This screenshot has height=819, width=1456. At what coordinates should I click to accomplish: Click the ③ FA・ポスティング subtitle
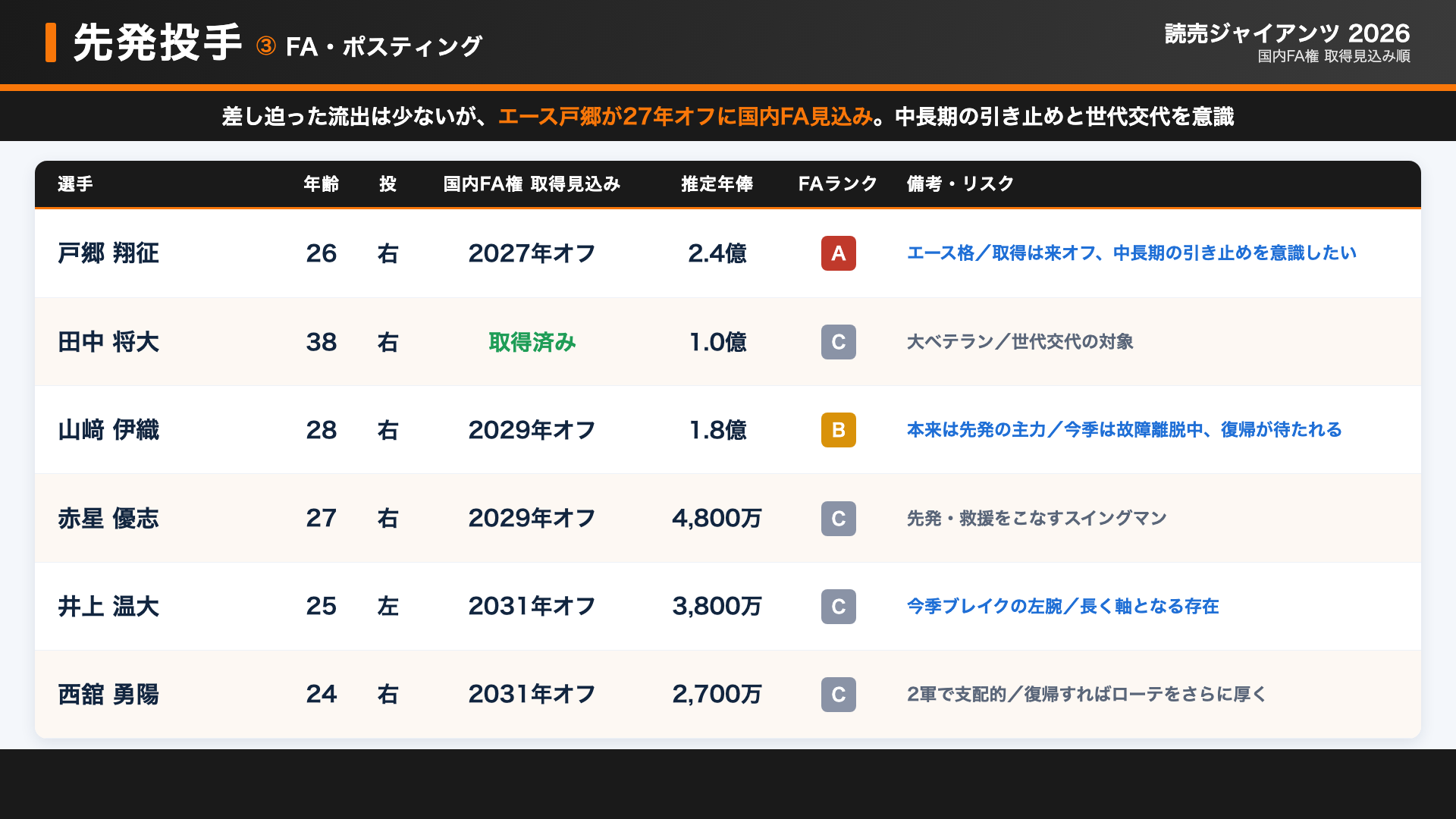pyautogui.click(x=369, y=47)
